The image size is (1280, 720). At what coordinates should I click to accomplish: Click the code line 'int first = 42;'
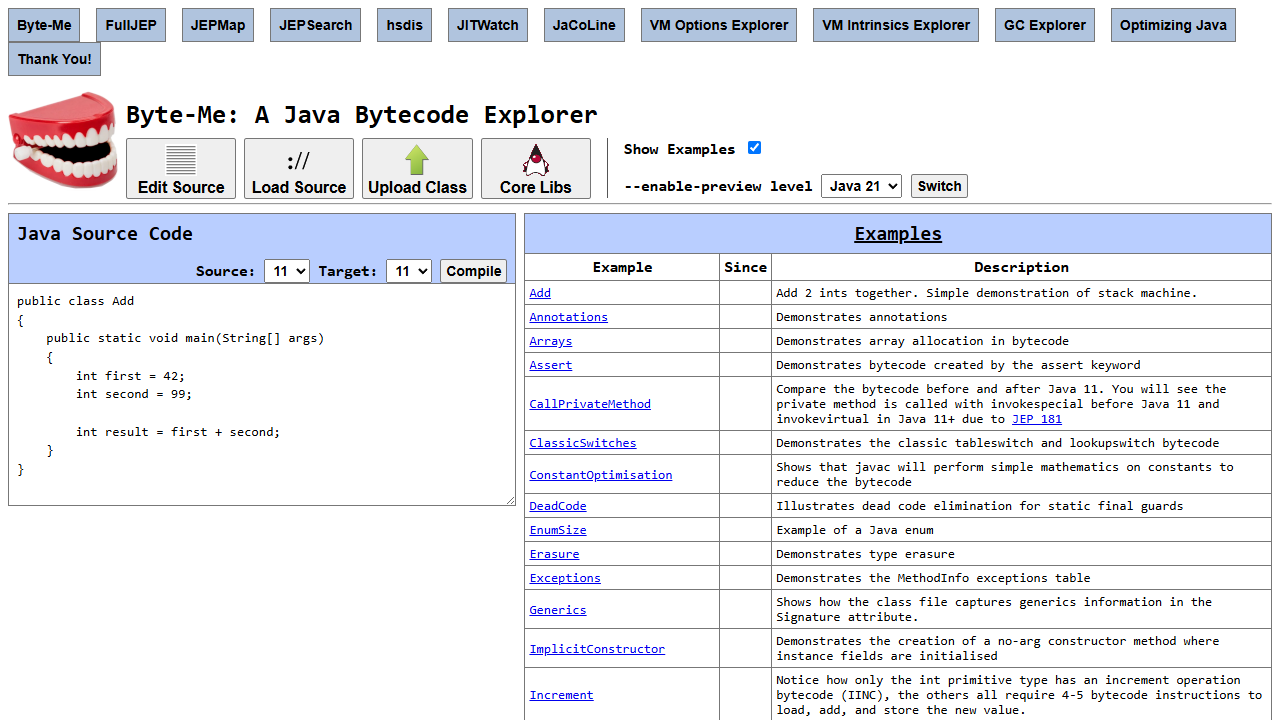coord(131,376)
